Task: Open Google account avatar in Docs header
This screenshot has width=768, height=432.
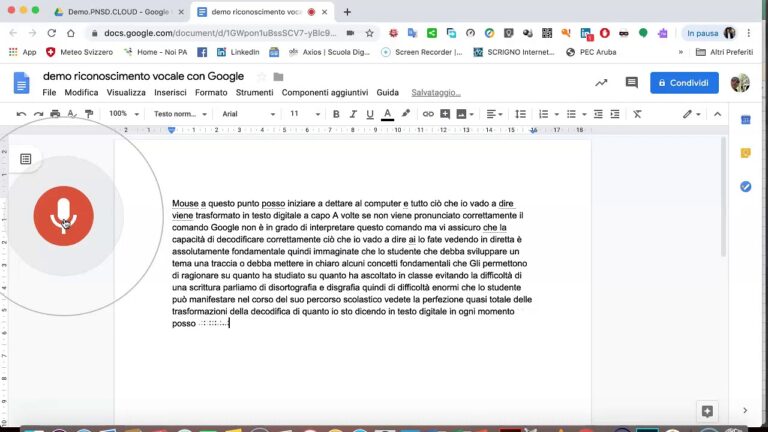Action: point(740,83)
